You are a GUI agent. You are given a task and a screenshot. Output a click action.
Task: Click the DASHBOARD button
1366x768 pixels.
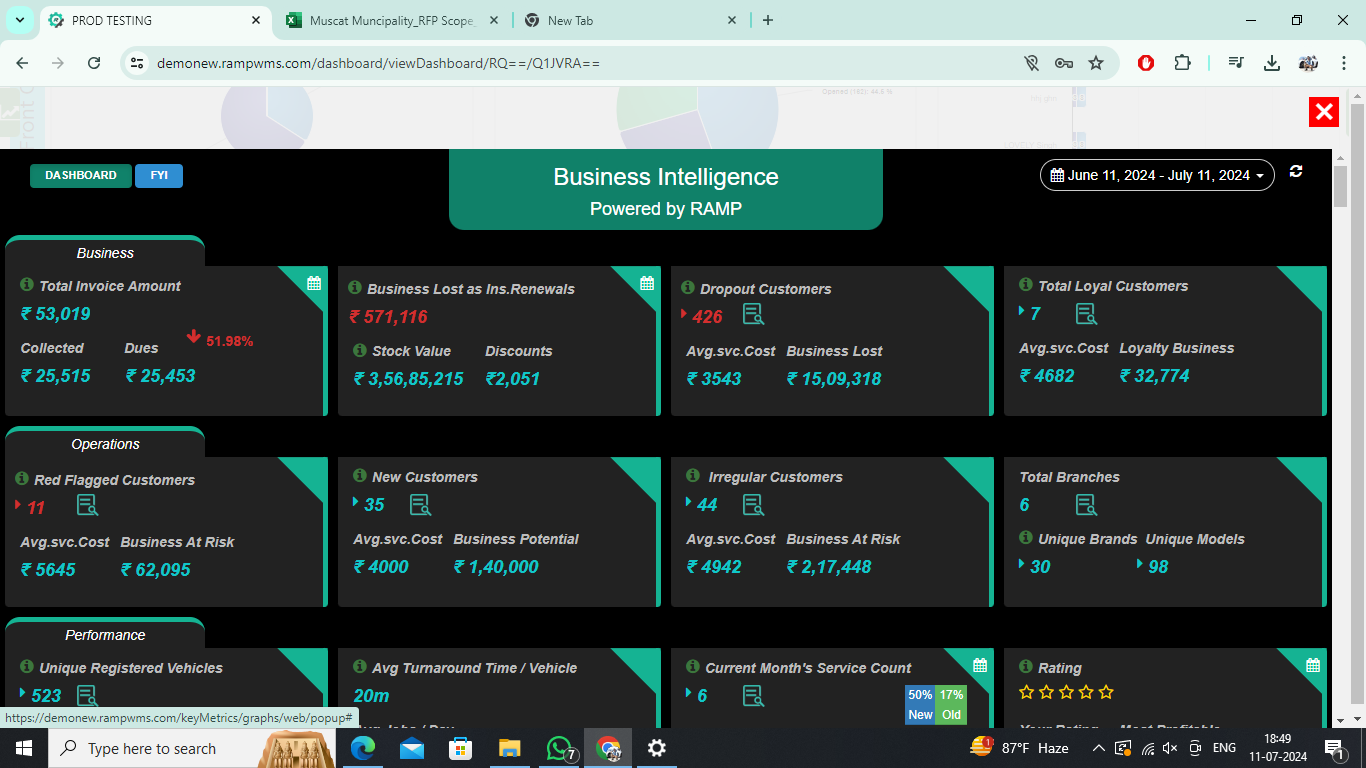(80, 175)
